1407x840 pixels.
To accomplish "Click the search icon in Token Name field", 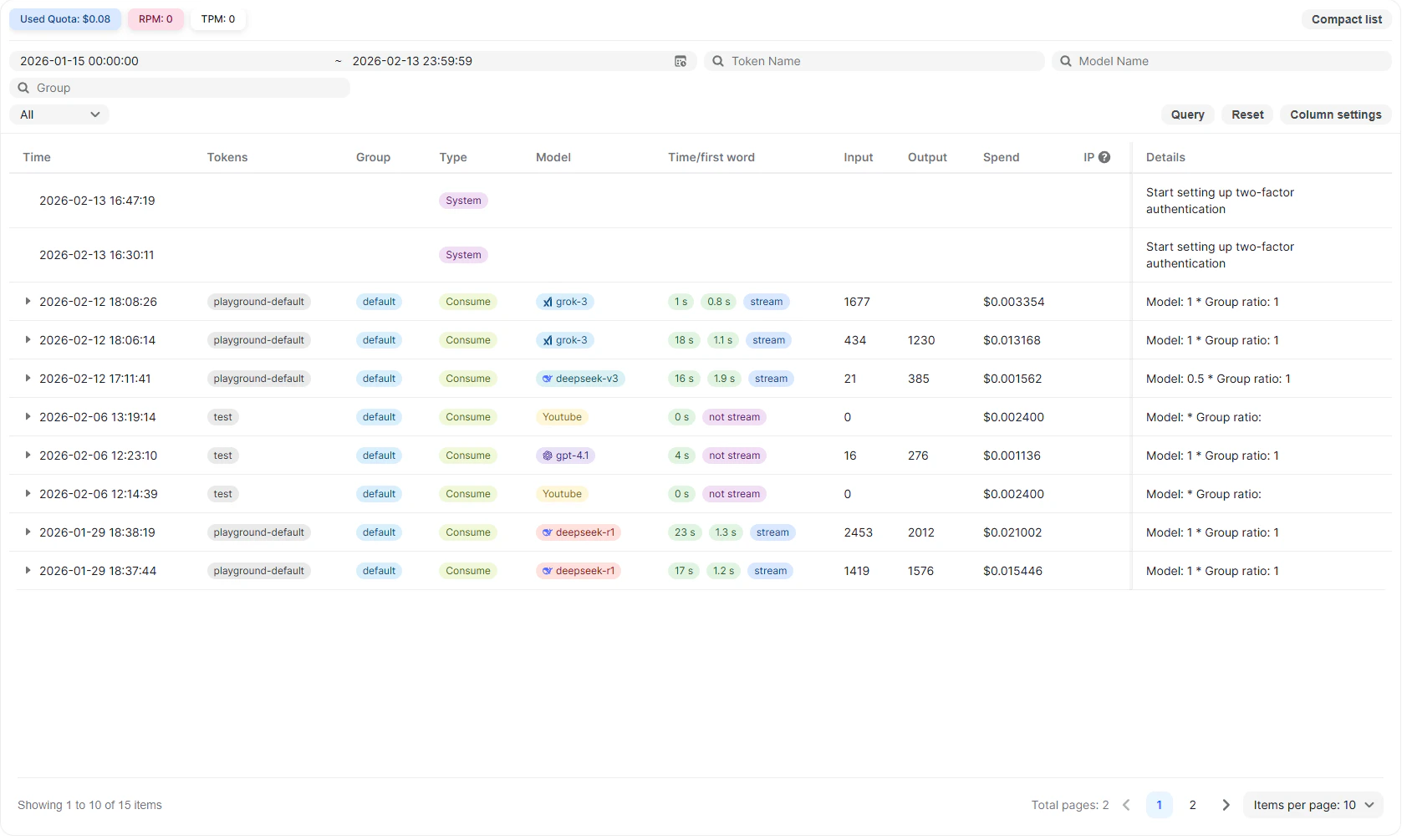I will [x=719, y=61].
